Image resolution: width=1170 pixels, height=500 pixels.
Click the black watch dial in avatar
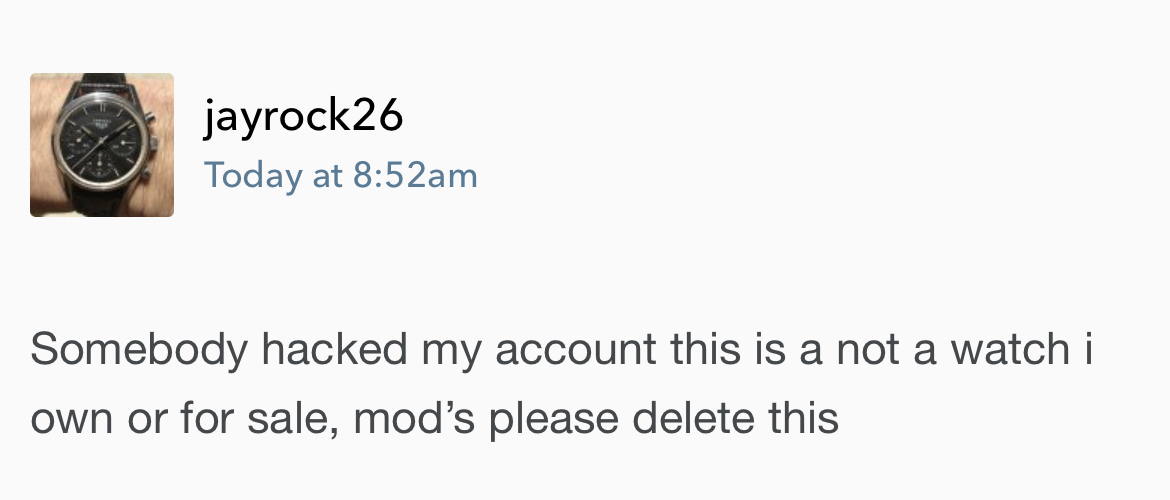coord(105,142)
